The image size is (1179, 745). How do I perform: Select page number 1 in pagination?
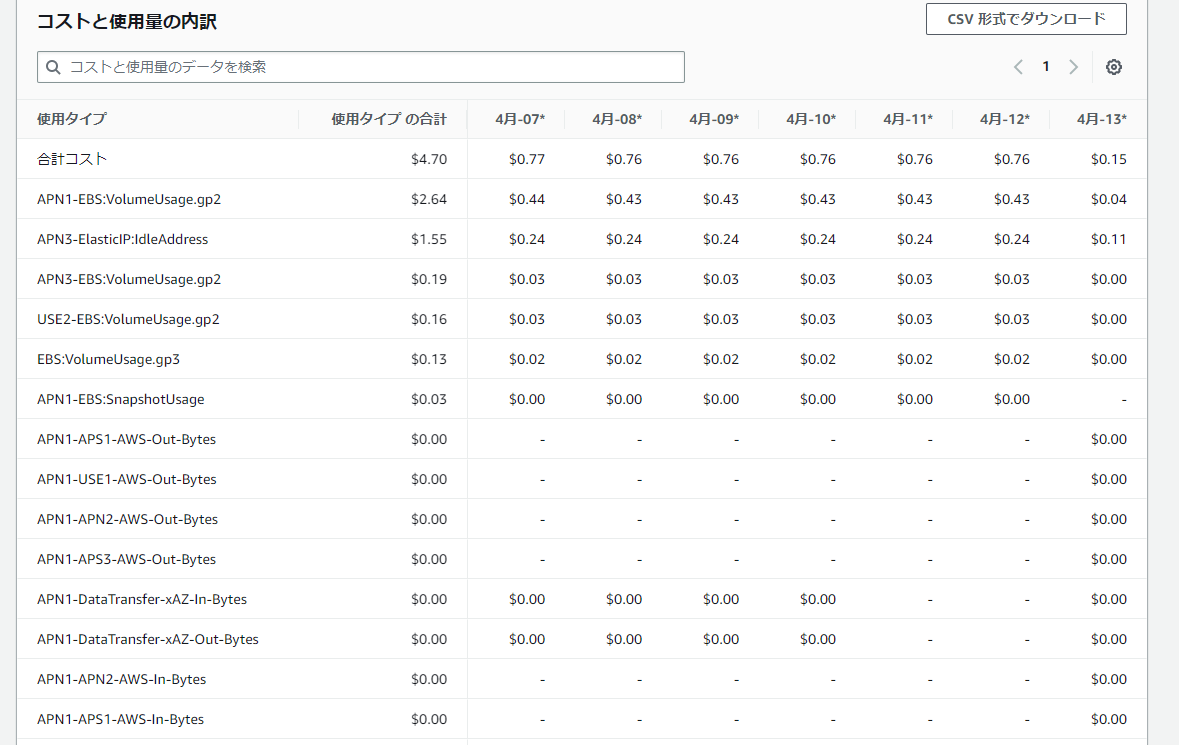pos(1046,67)
